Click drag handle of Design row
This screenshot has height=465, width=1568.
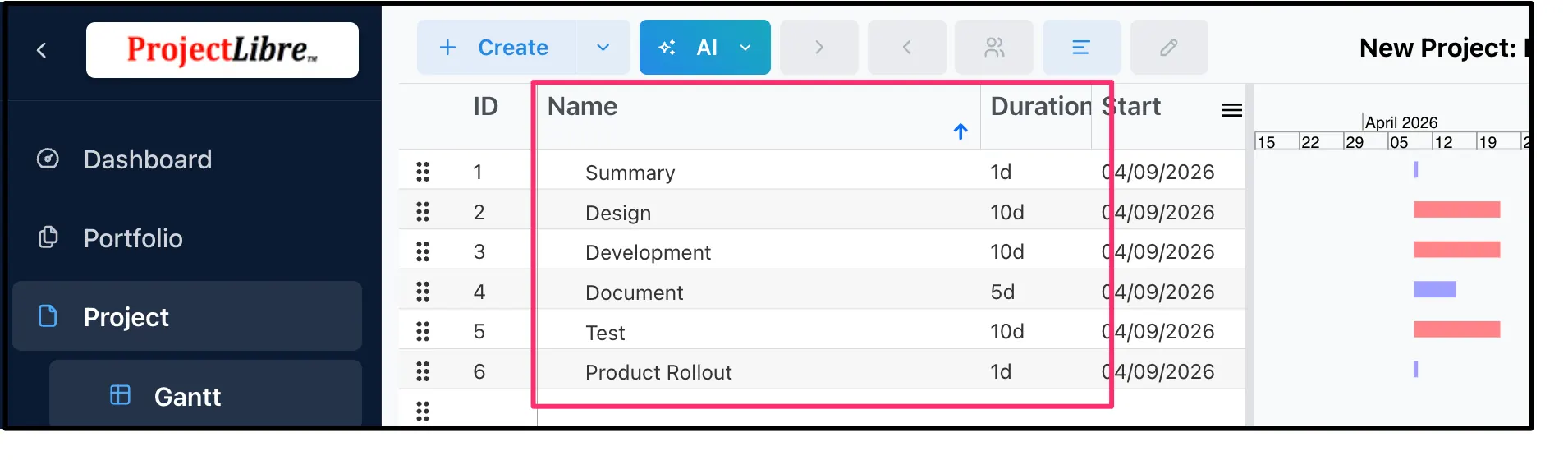[423, 212]
